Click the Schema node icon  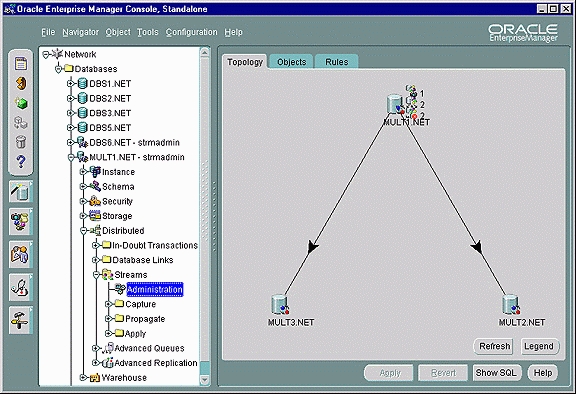(95, 186)
